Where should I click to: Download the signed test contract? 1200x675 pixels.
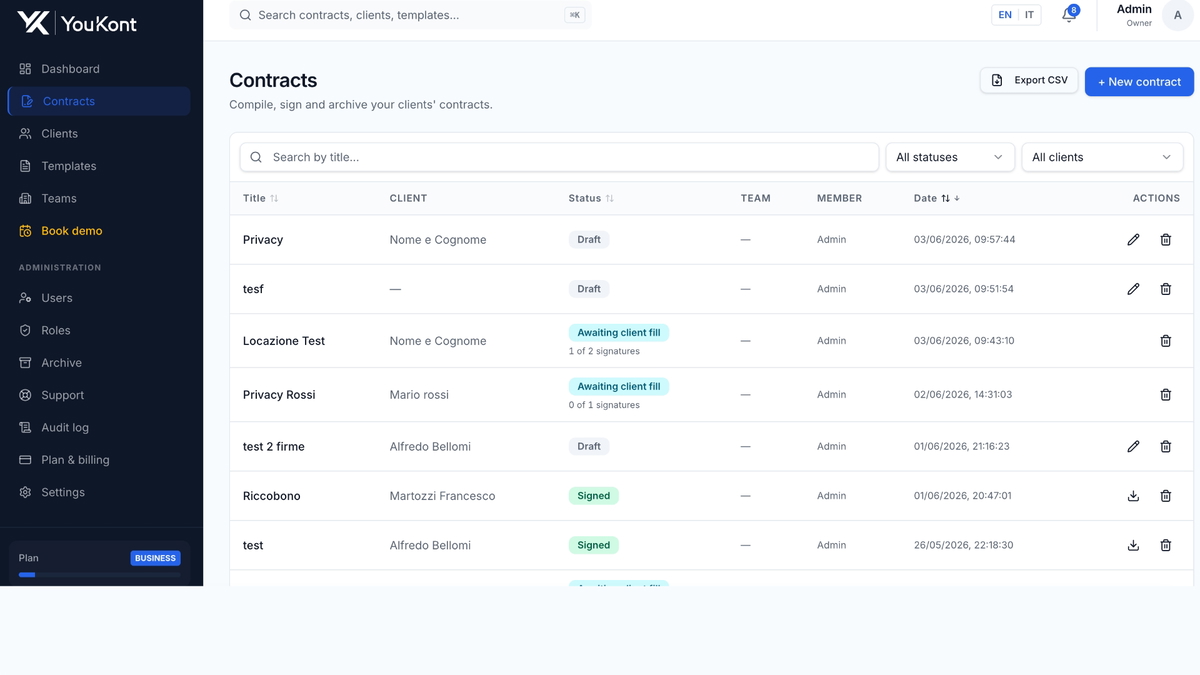pos(1133,546)
